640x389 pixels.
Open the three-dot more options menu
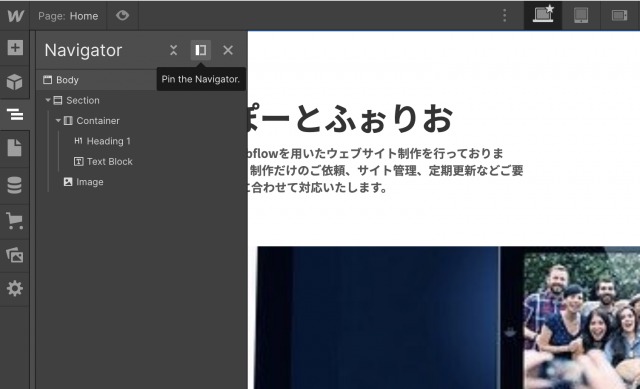click(505, 16)
